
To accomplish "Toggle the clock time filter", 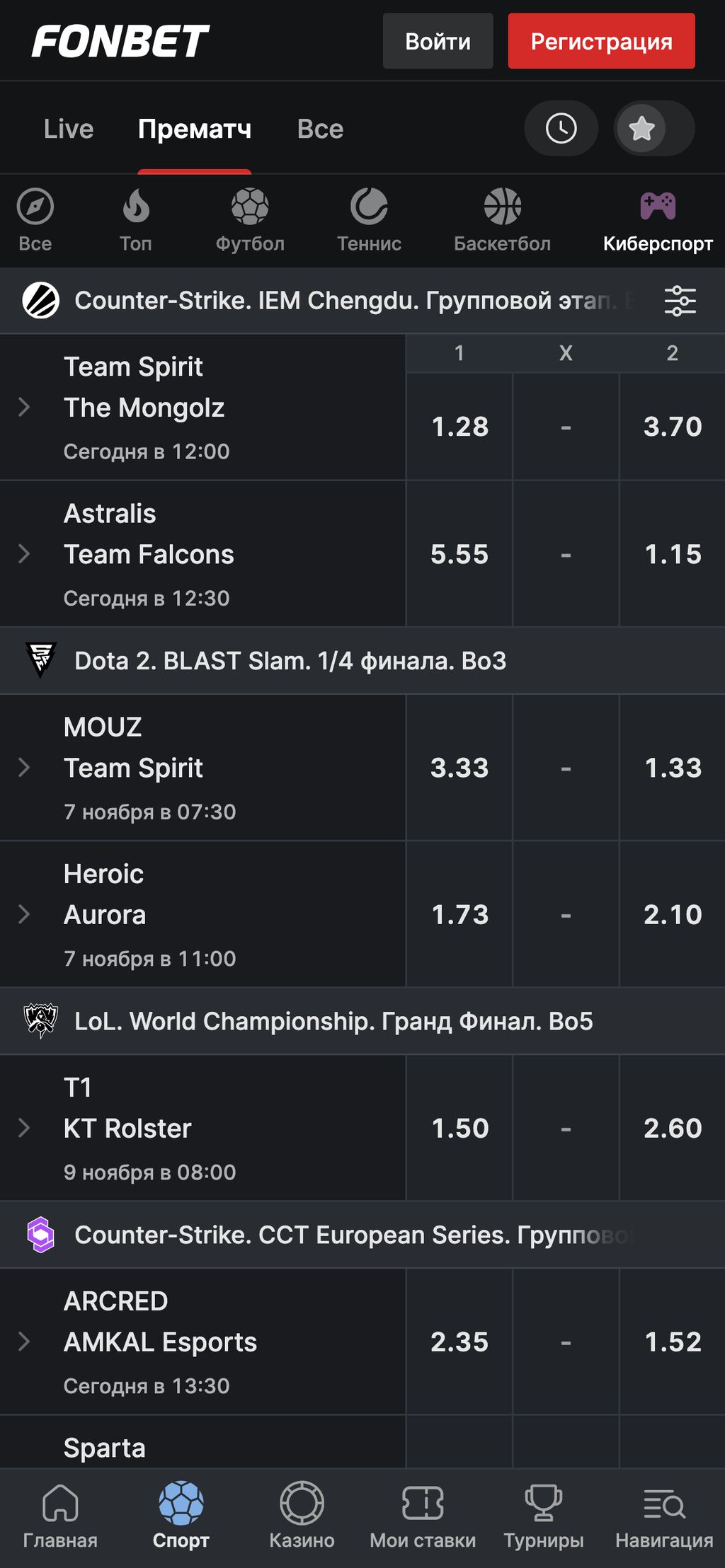I will [561, 129].
